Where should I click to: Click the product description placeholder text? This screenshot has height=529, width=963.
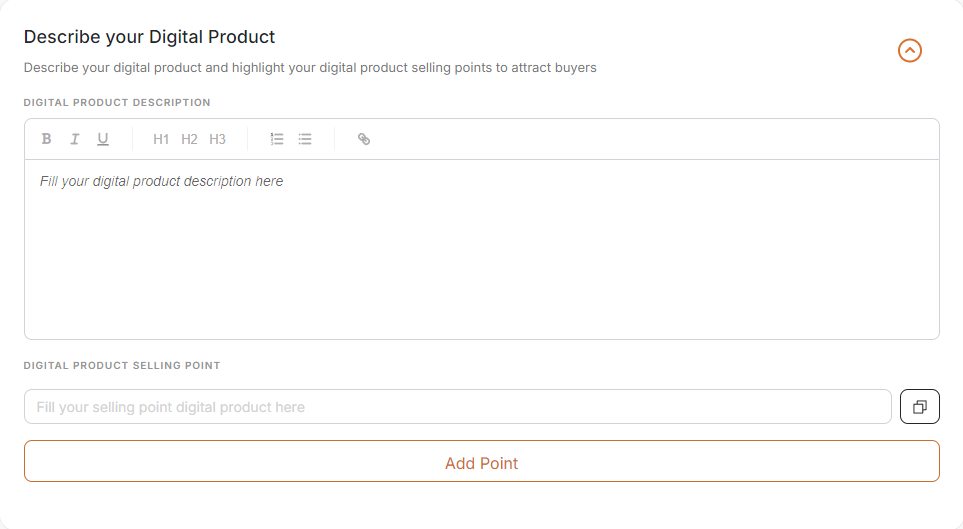click(x=161, y=181)
